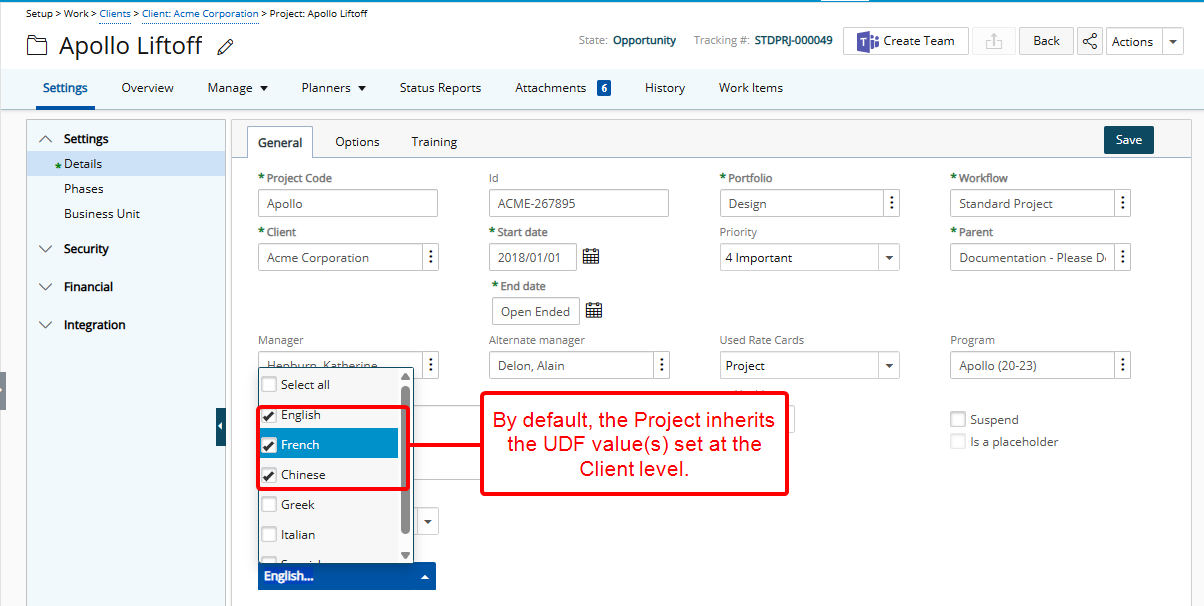
Task: Click the project folder icon before Apollo Liftoff
Action: click(x=37, y=46)
